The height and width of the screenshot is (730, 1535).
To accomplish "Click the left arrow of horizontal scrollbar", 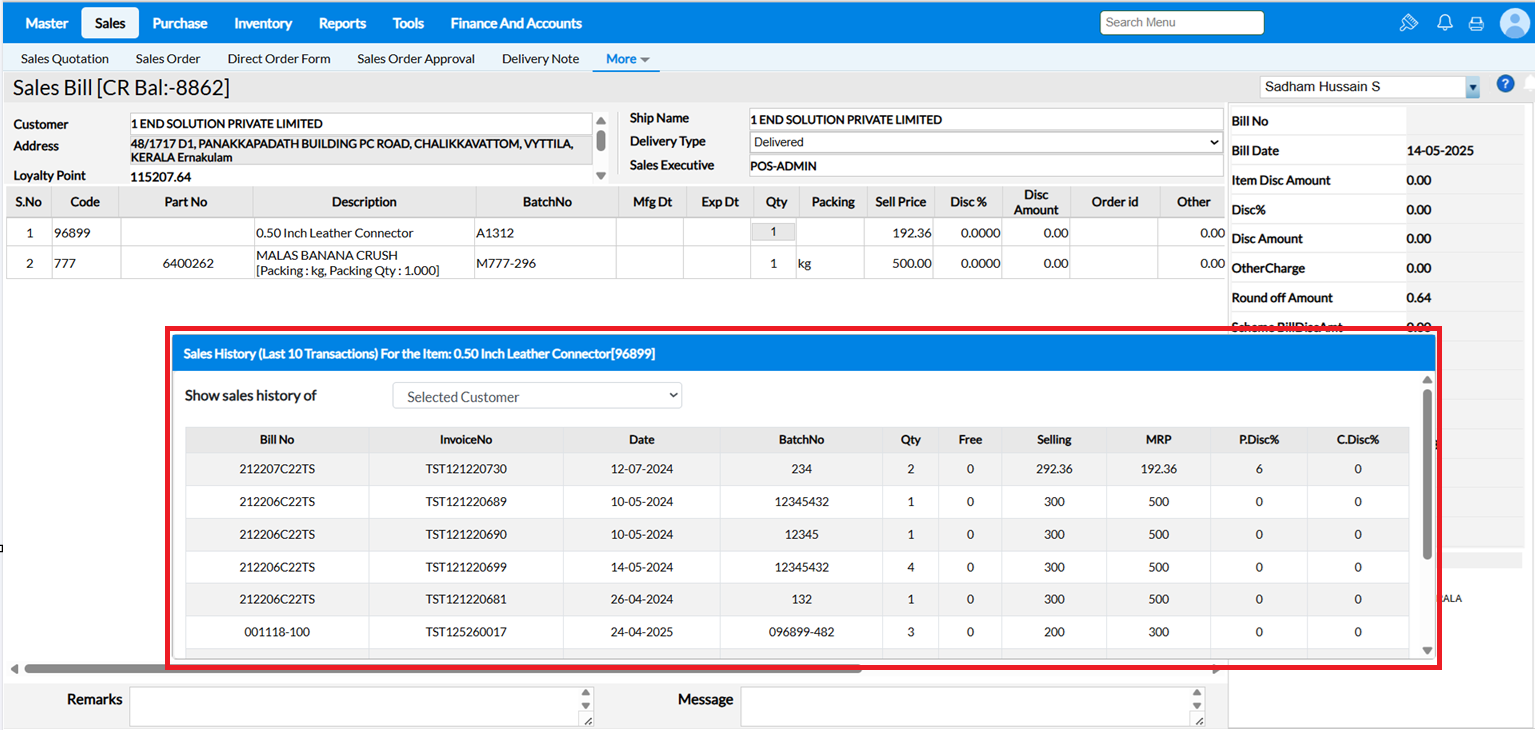I will [x=14, y=669].
